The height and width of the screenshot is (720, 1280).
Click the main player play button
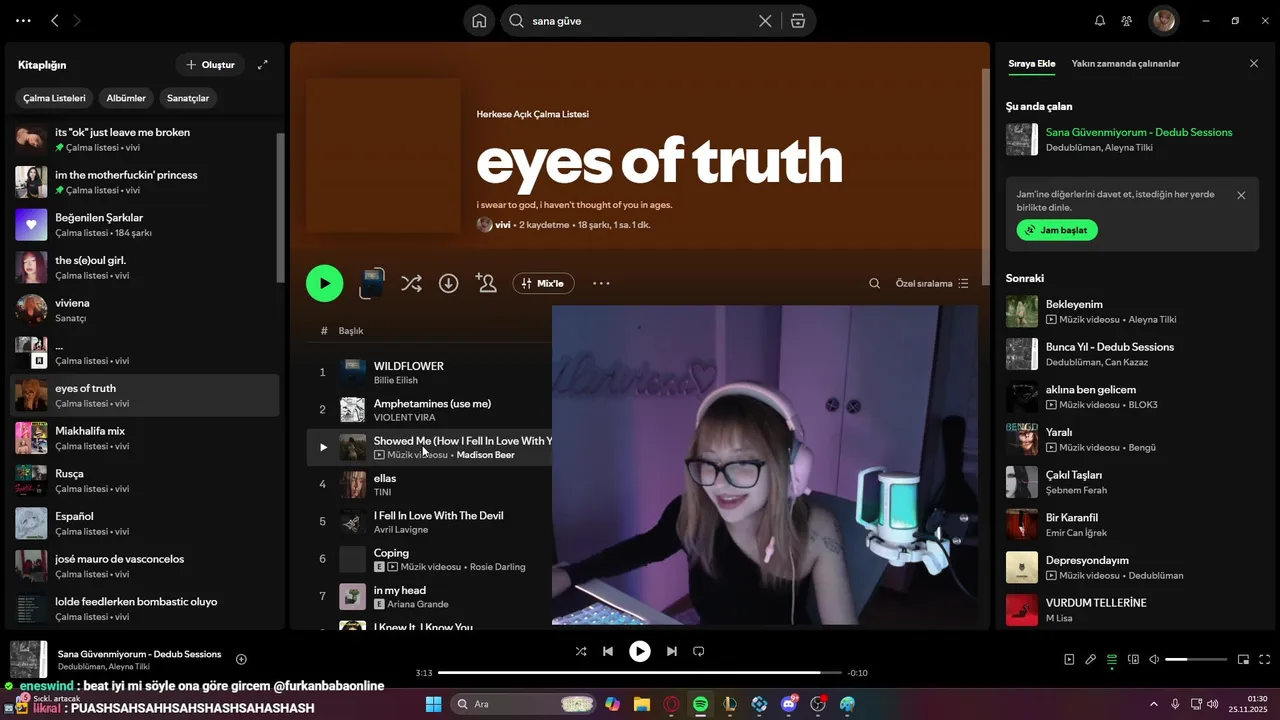click(640, 651)
